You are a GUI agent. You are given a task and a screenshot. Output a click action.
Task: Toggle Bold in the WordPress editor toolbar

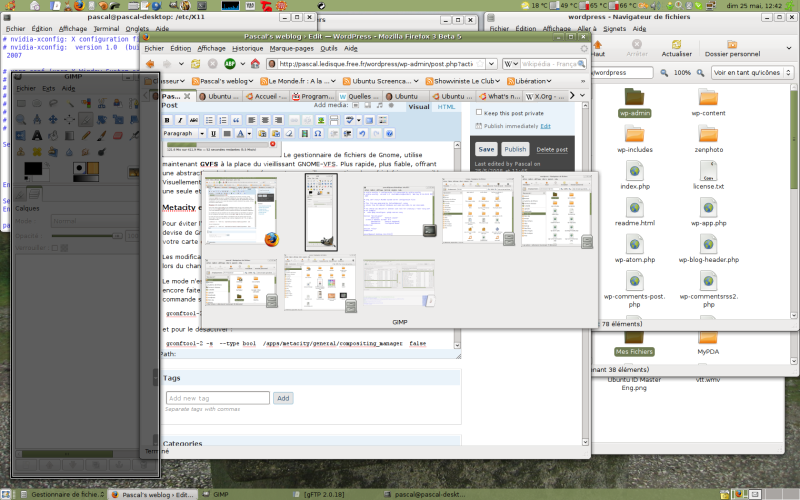click(167, 120)
